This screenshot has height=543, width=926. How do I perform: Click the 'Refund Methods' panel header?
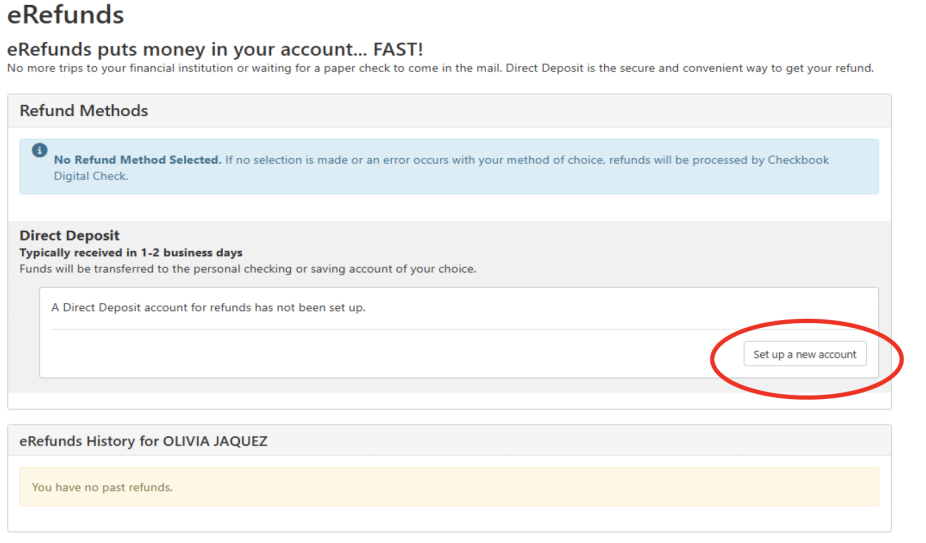tap(449, 110)
